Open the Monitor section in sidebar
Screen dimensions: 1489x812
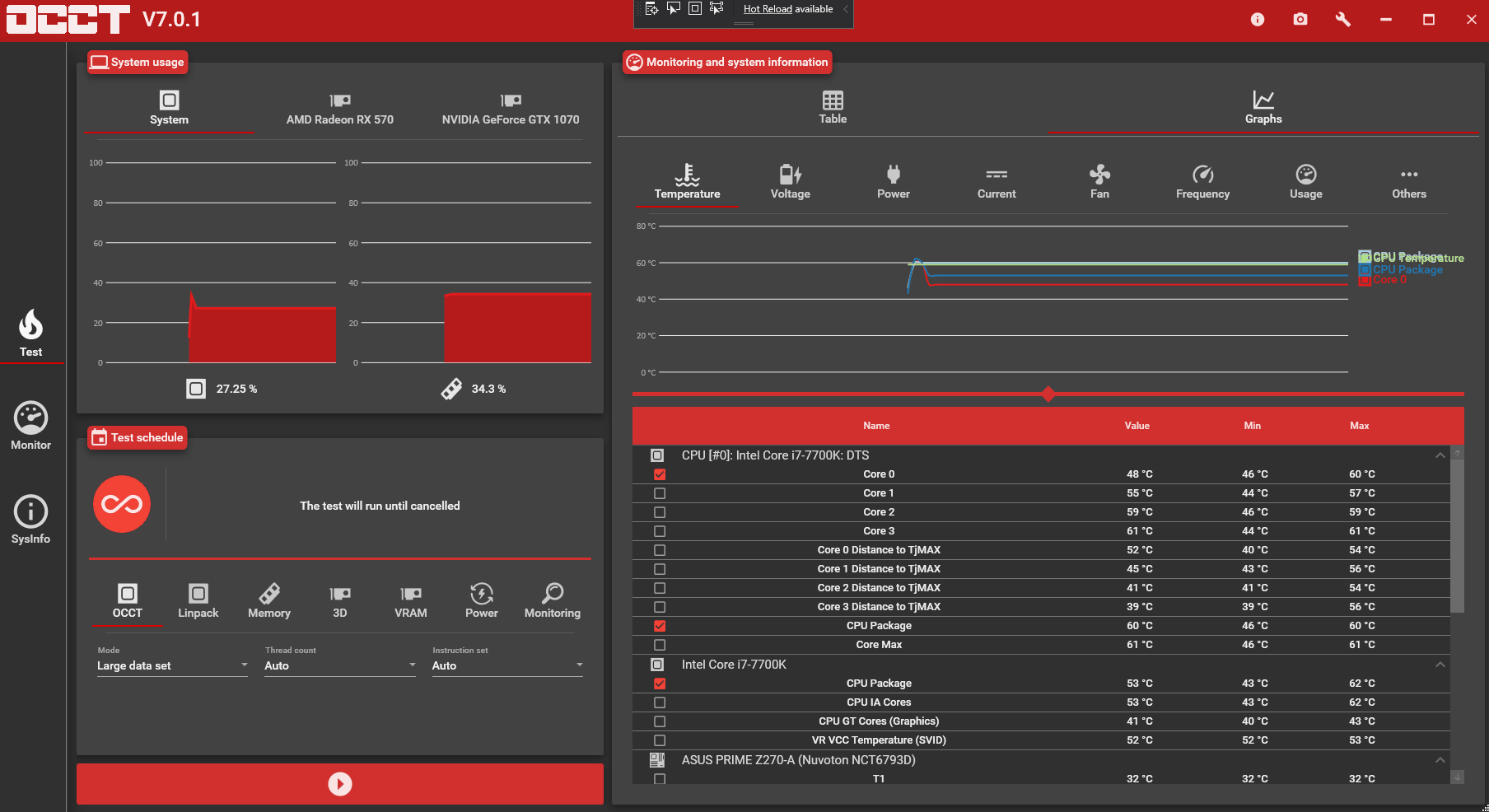click(x=30, y=426)
